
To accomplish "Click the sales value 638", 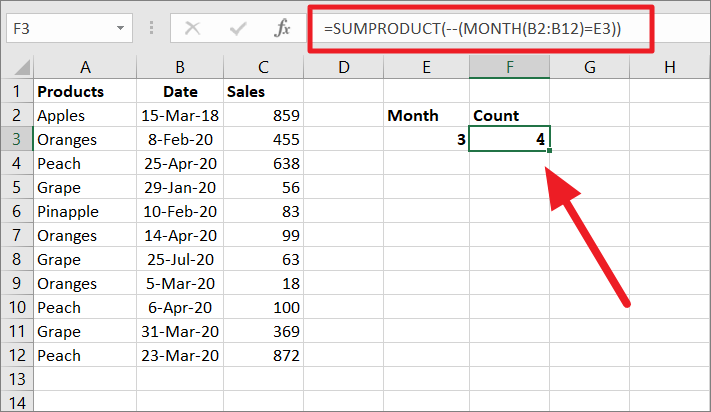I will pyautogui.click(x=263, y=163).
